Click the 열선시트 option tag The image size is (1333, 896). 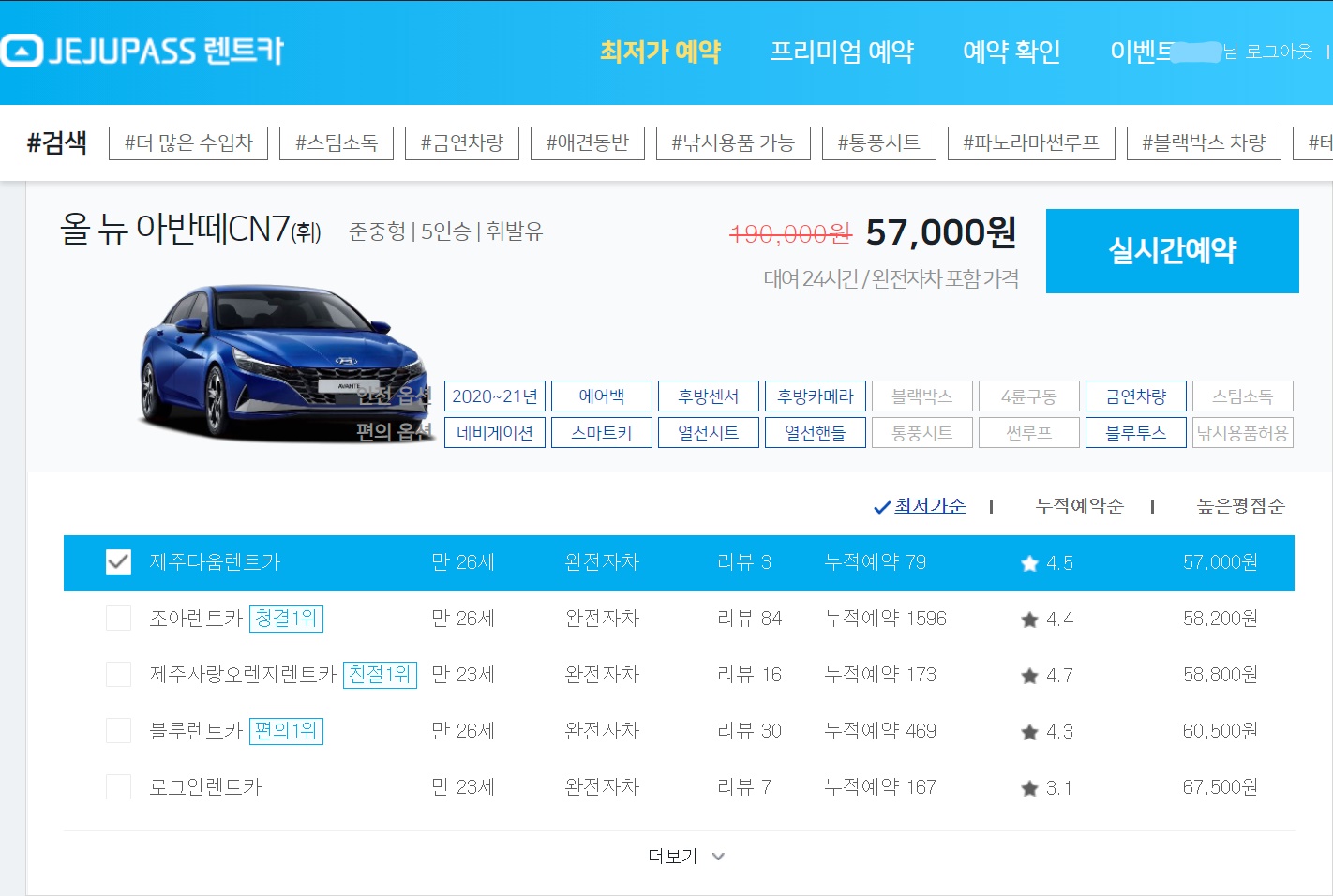(x=709, y=433)
